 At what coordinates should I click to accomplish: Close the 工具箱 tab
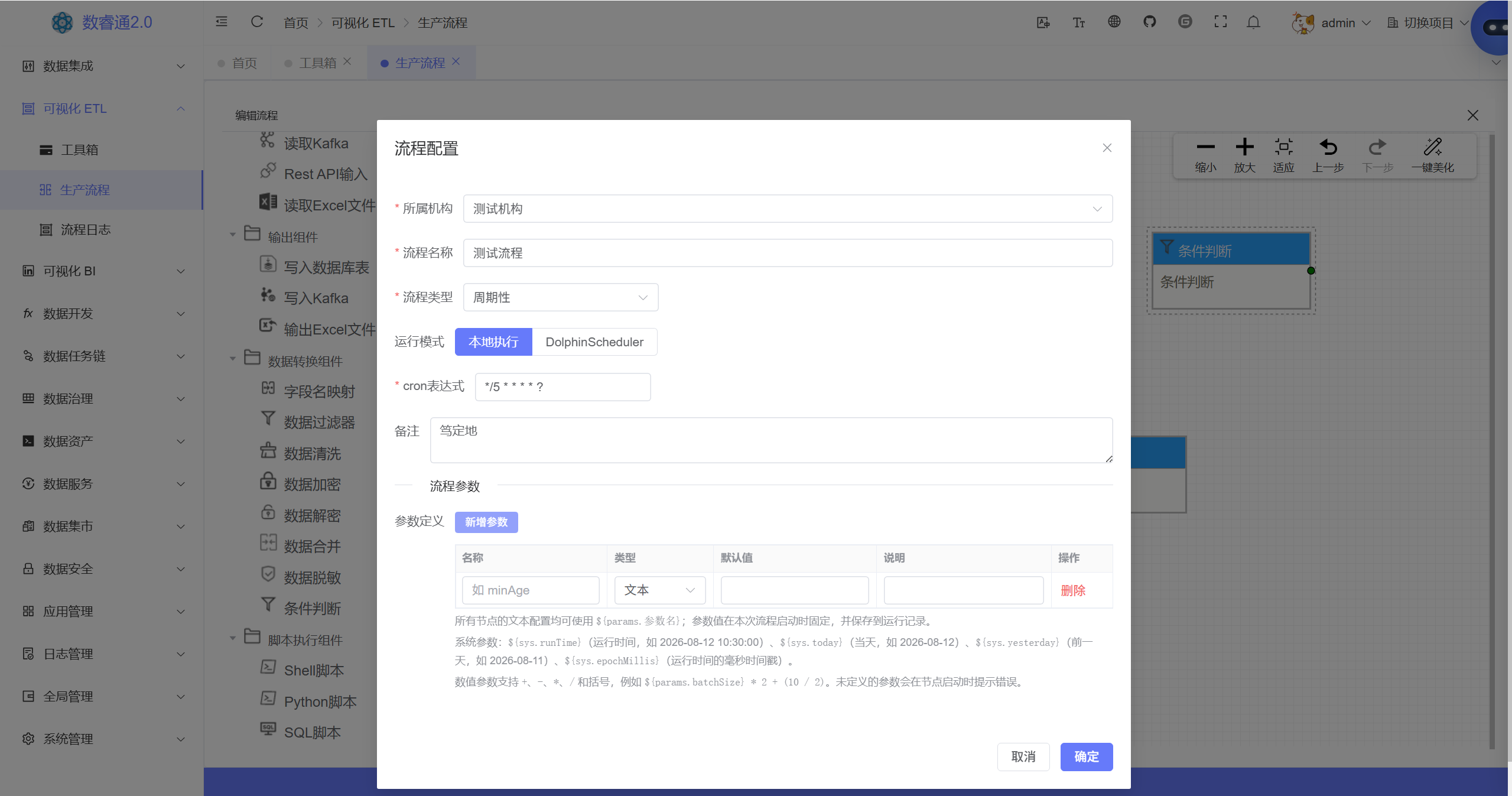[x=347, y=61]
